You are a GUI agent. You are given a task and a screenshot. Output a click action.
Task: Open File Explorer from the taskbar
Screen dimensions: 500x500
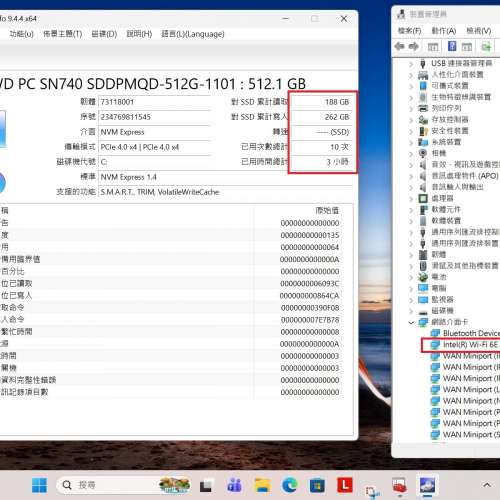pyautogui.click(x=262, y=485)
